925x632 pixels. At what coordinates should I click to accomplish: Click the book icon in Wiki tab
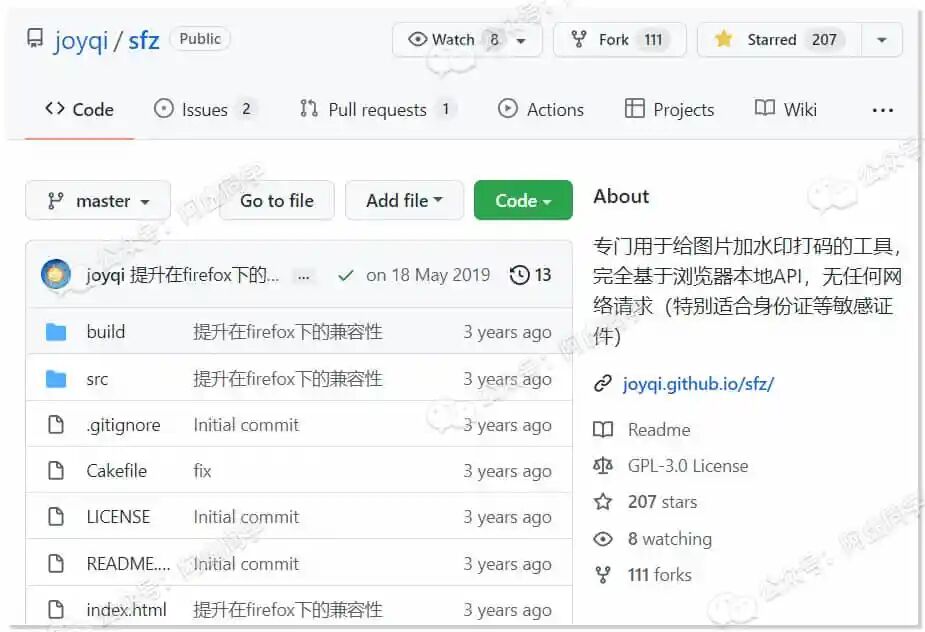pos(765,108)
